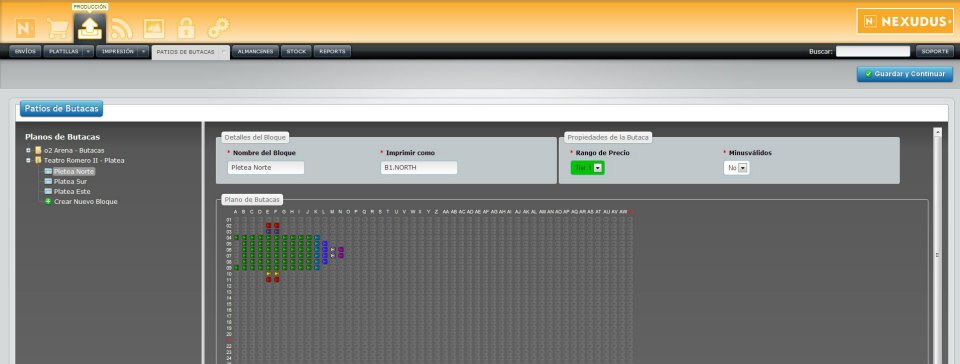The width and height of the screenshot is (960, 364).
Task: Open the shopping cart section icon
Action: click(x=58, y=28)
